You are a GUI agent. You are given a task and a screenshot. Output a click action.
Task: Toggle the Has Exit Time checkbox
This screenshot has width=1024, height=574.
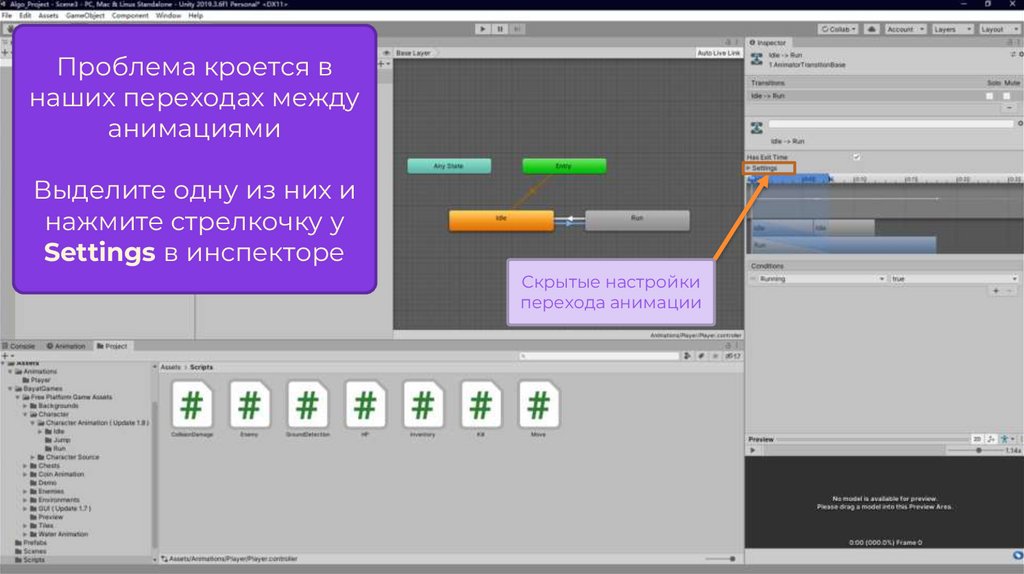click(x=856, y=157)
